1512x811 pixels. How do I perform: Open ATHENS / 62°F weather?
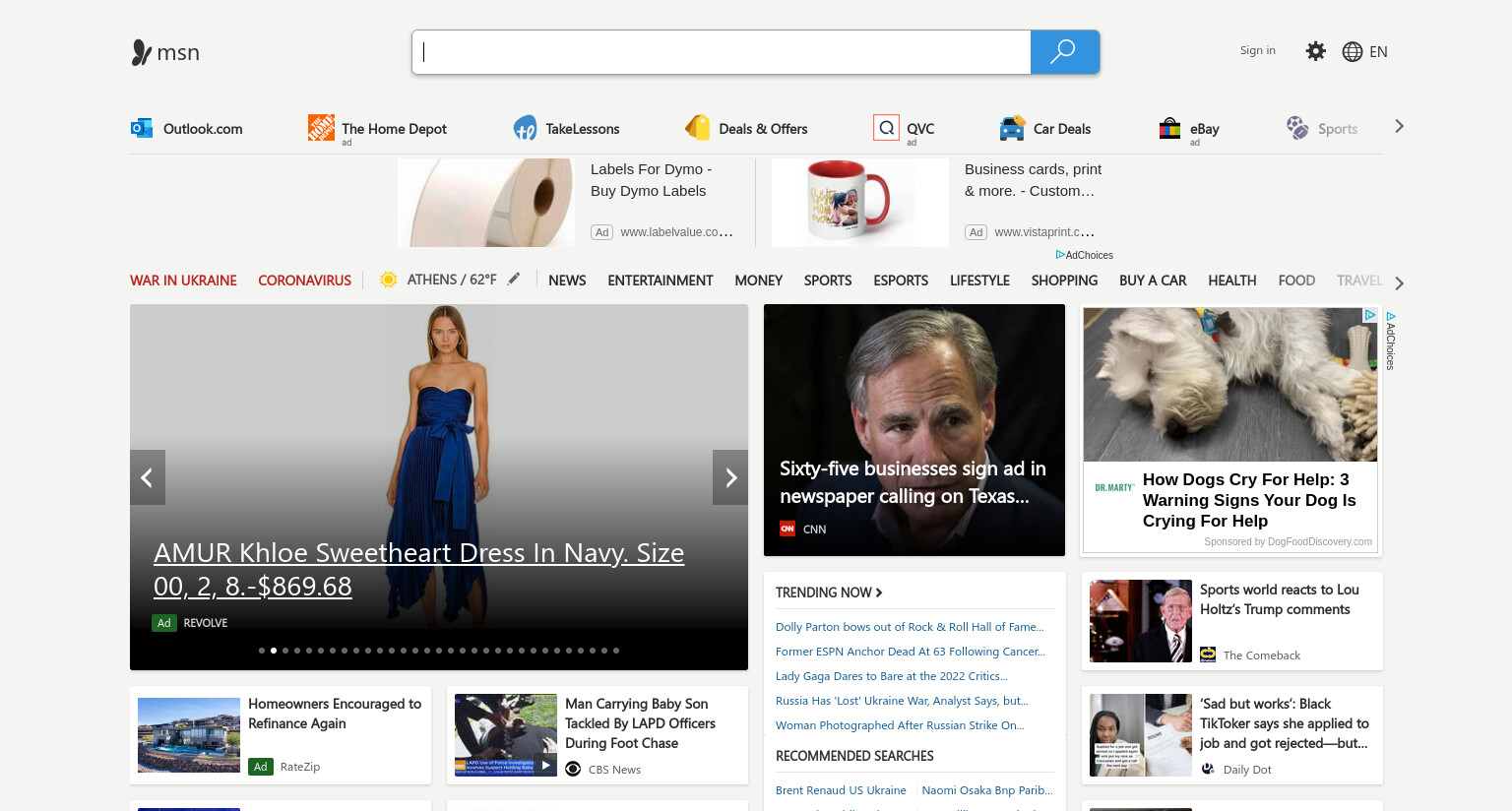[452, 280]
